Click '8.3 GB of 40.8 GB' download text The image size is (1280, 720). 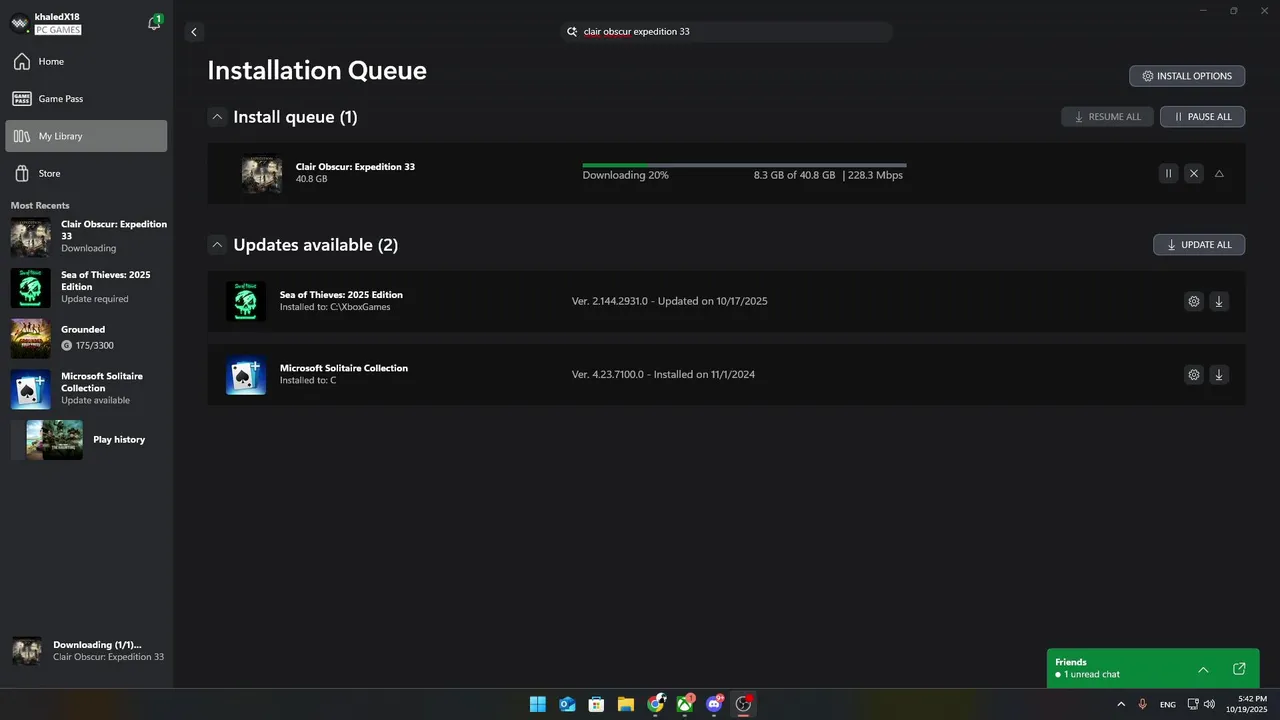coord(794,175)
